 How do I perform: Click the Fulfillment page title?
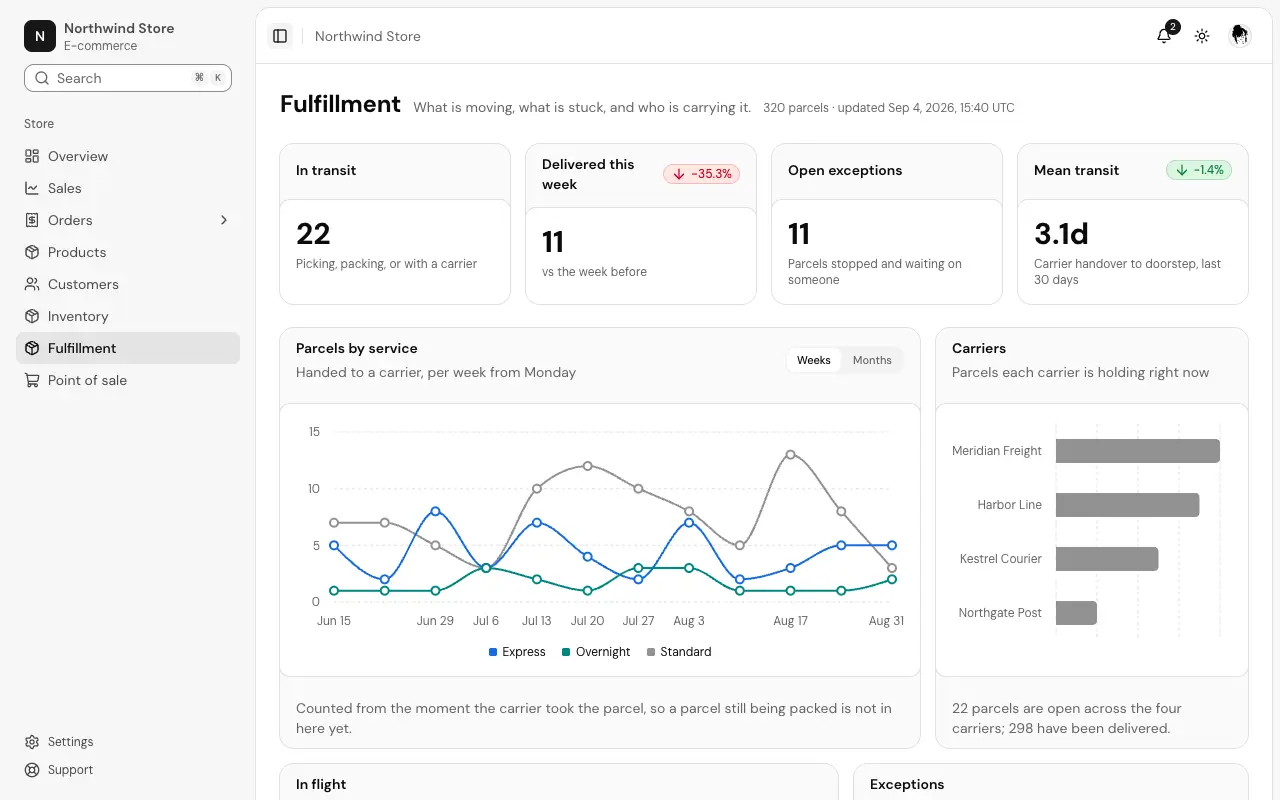tap(340, 104)
